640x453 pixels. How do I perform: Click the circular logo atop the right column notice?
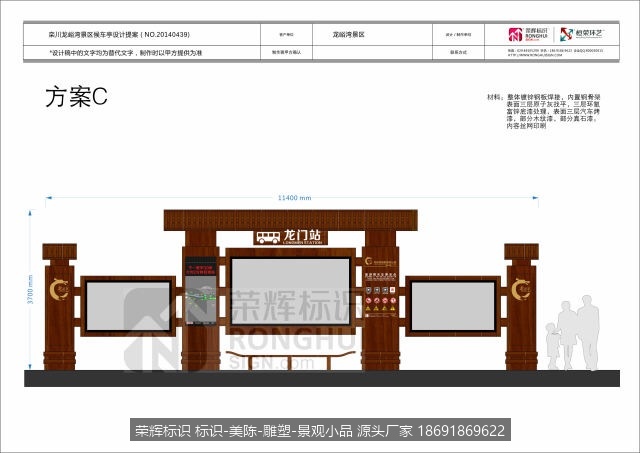[x=369, y=261]
